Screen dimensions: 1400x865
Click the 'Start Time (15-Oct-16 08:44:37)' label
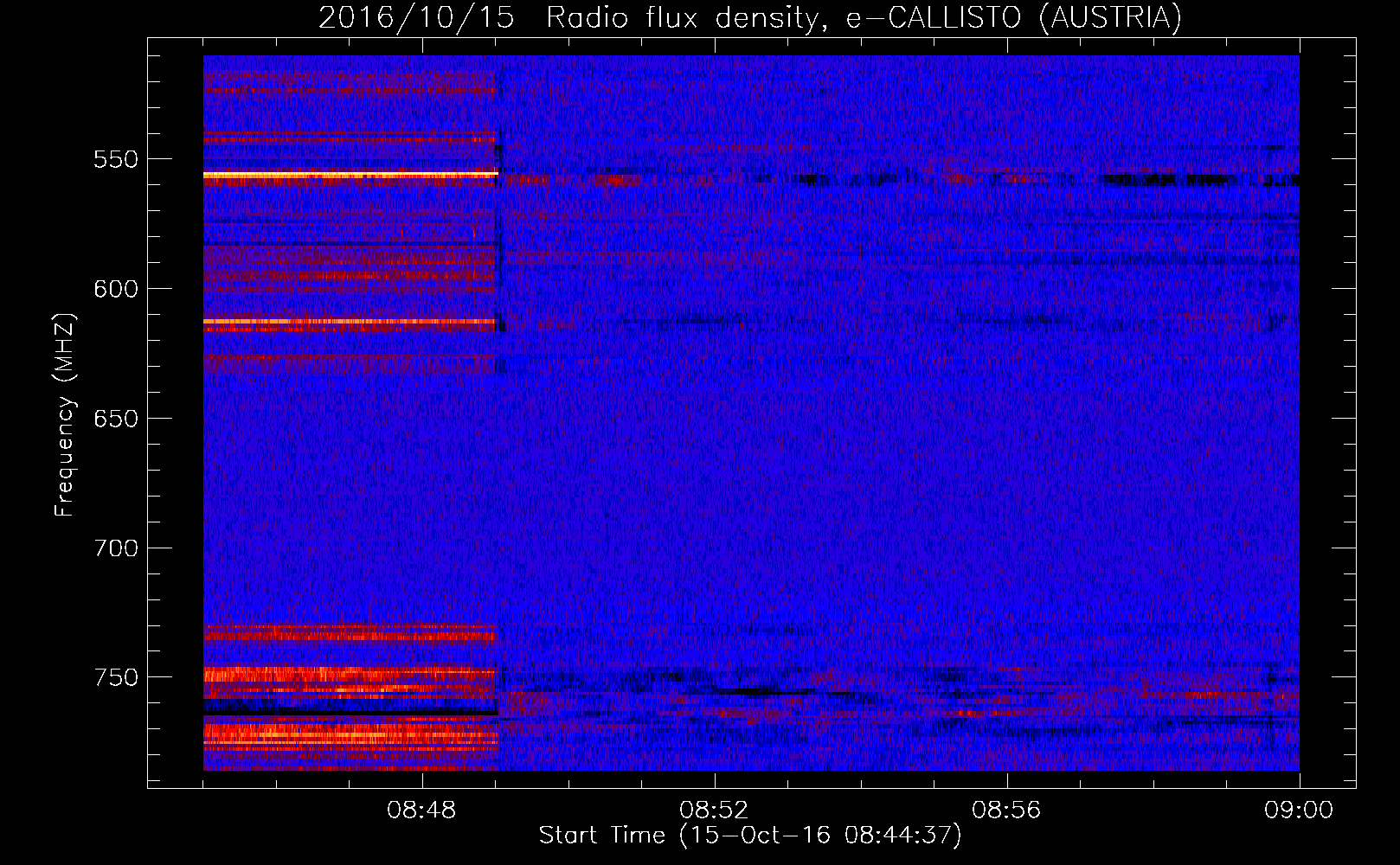click(750, 836)
